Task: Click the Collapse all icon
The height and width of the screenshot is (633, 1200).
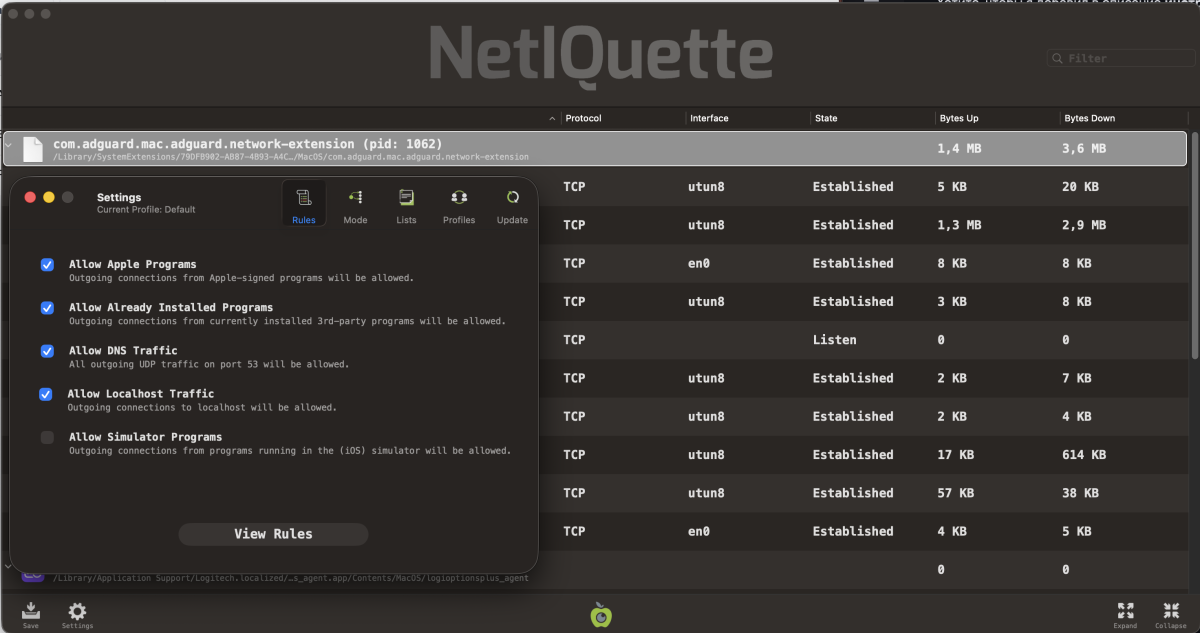Action: pos(1170,613)
